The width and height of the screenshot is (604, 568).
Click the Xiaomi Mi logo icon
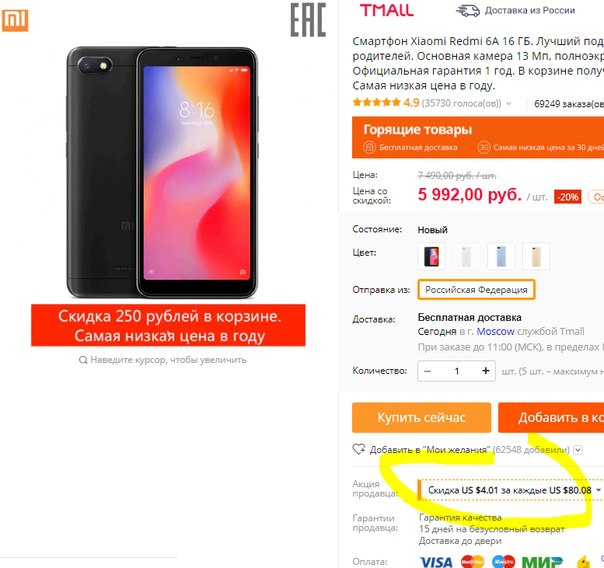(x=15, y=20)
